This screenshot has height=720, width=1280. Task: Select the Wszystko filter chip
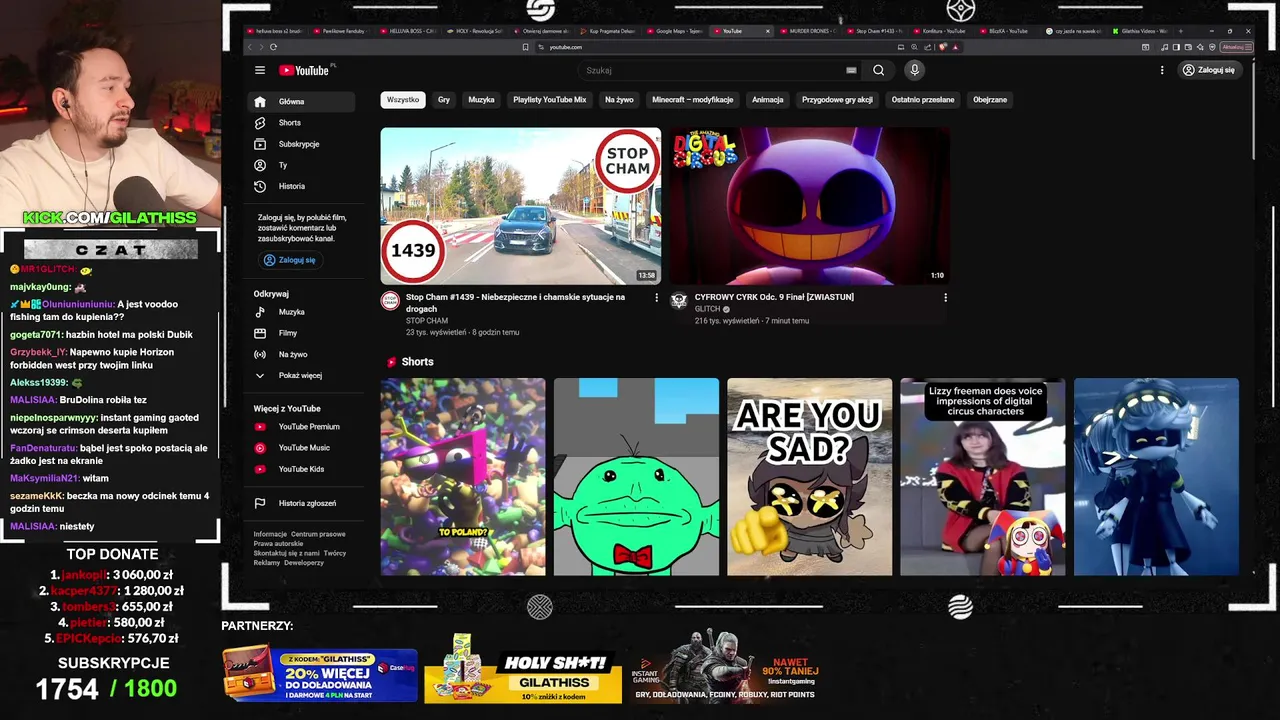point(403,100)
